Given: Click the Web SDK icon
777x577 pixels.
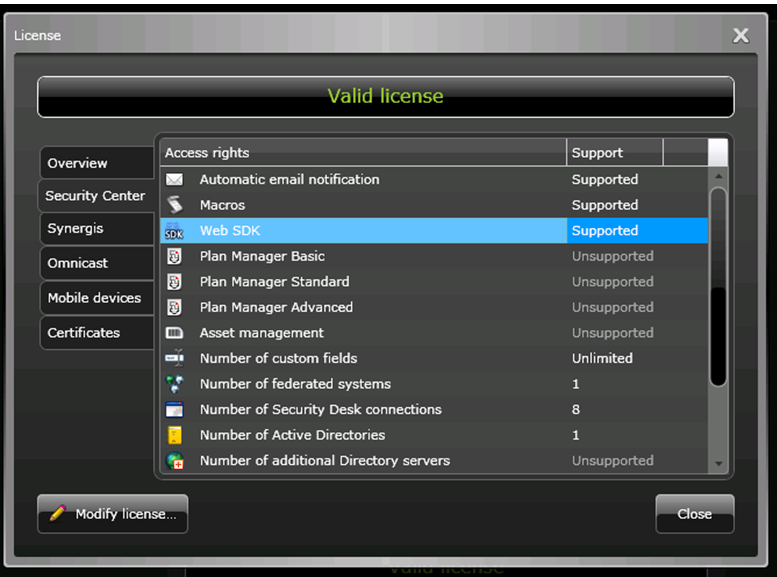Looking at the screenshot, I should [x=174, y=231].
